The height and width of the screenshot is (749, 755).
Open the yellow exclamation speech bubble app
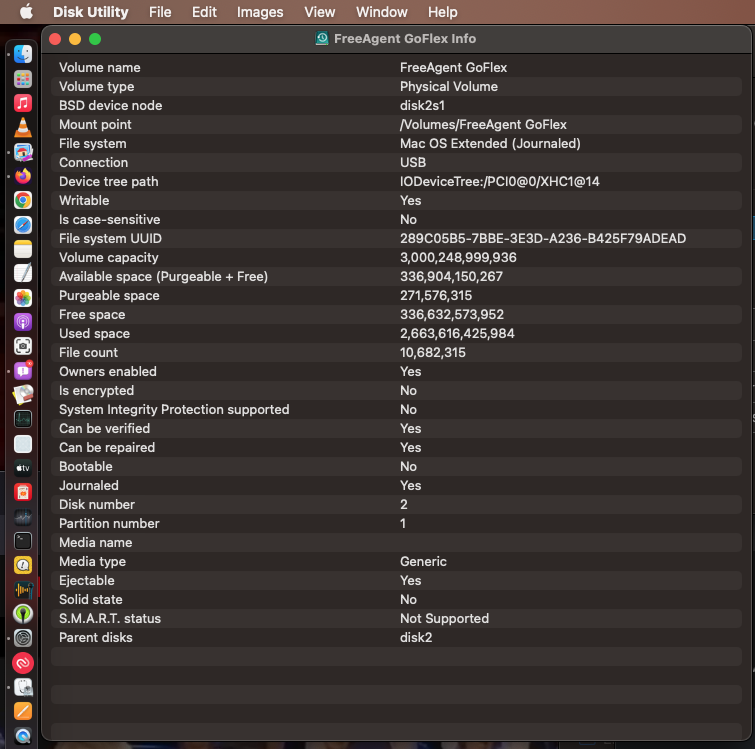click(x=23, y=565)
